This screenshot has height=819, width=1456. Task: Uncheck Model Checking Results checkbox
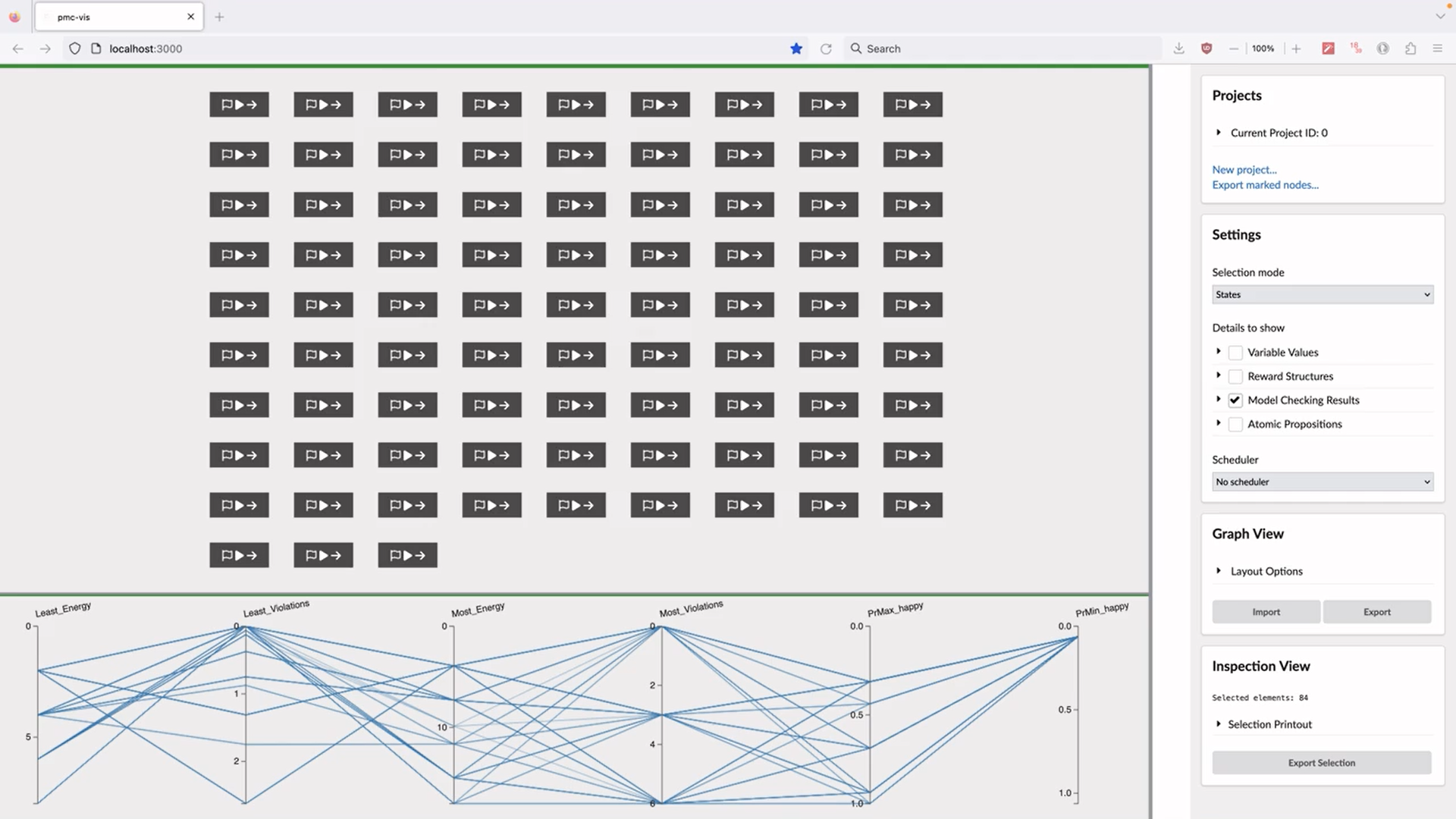1235,400
